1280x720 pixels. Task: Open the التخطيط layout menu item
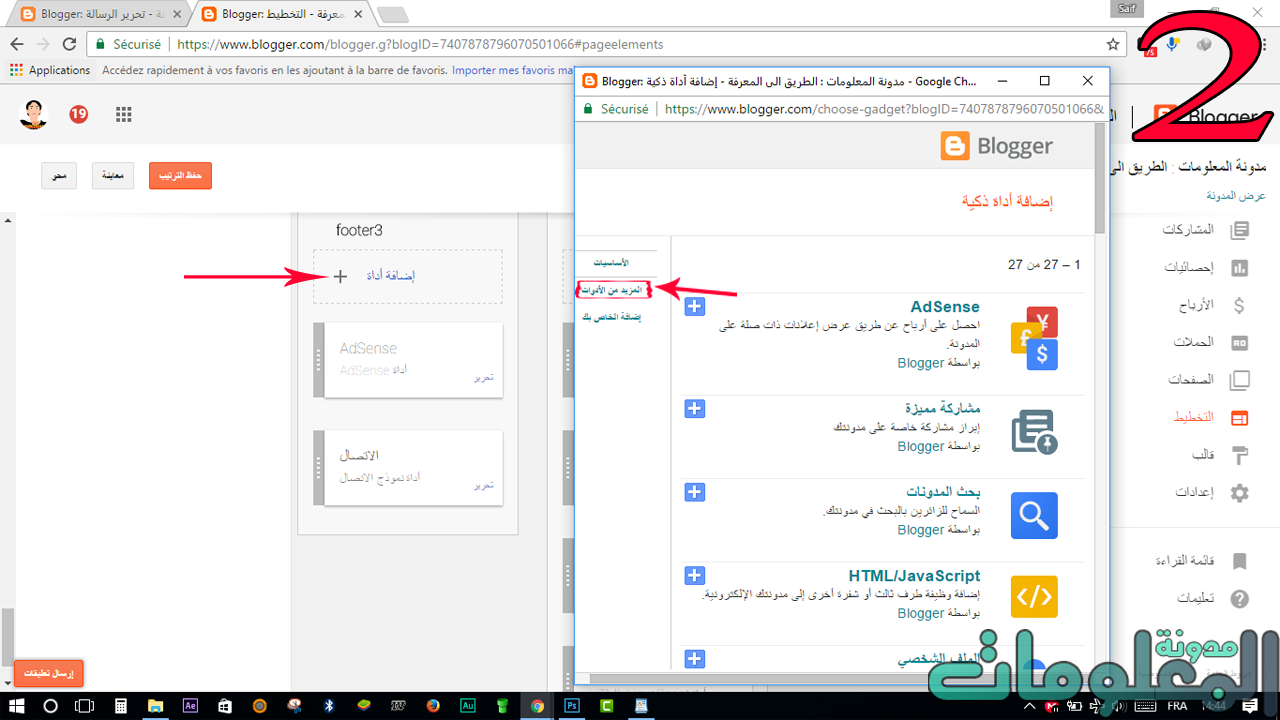[1193, 417]
